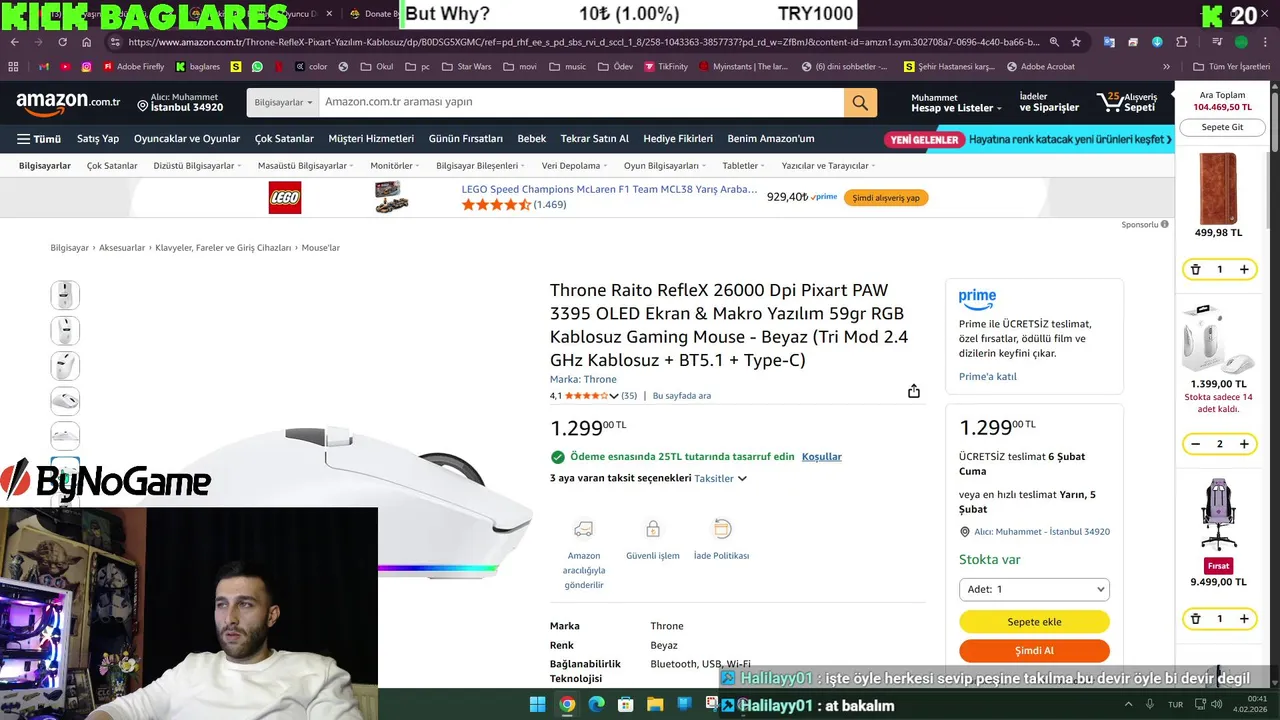Click the browser home icon
1280x720 pixels.
coord(87,42)
